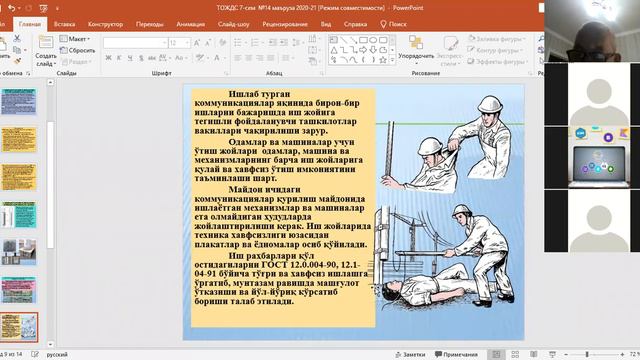Click the clear formatting icon
This screenshot has height=360, width=640.
tap(222, 43)
